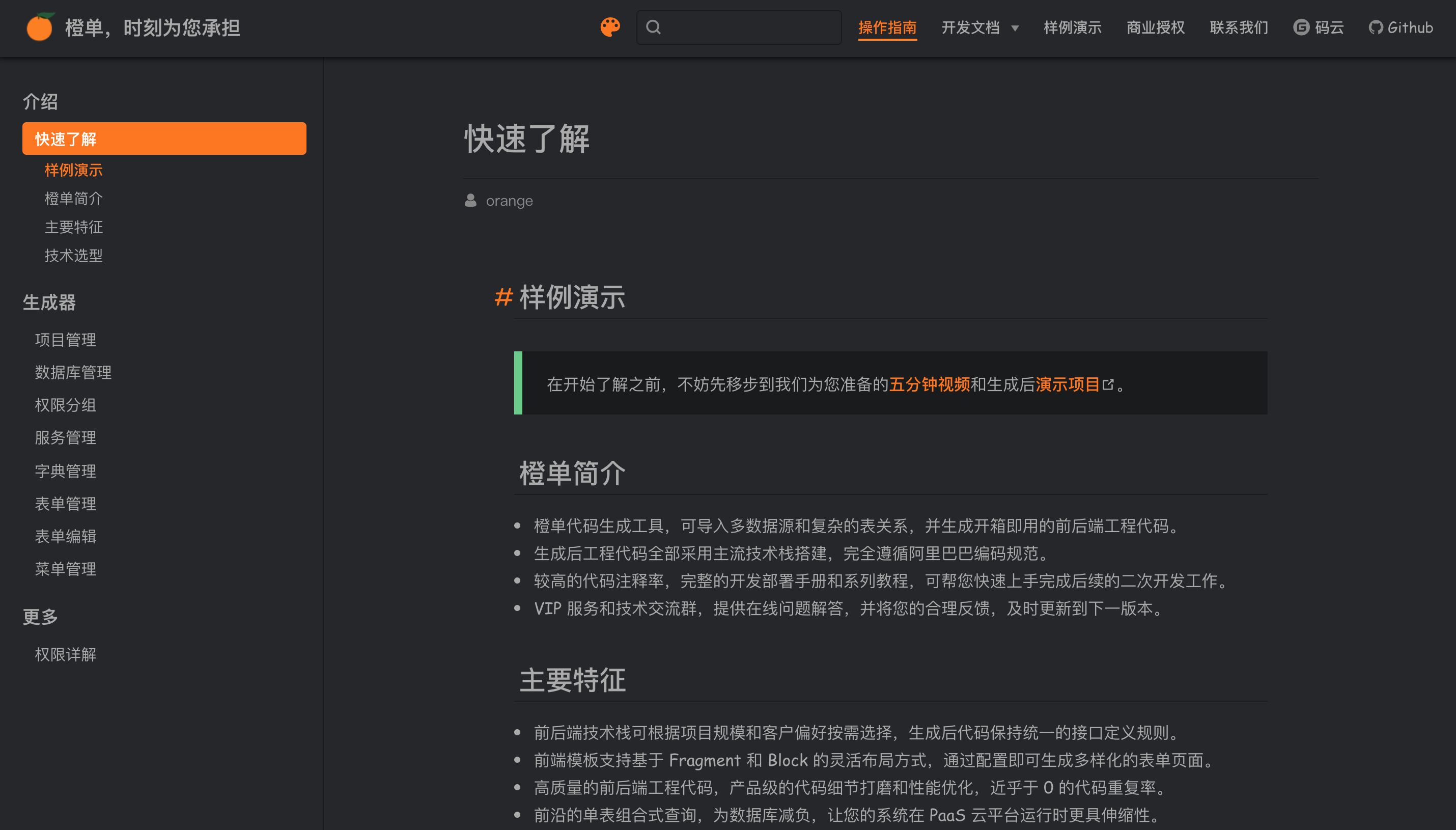
Task: Click the hash anchor before 样例演示 heading
Action: [x=503, y=297]
